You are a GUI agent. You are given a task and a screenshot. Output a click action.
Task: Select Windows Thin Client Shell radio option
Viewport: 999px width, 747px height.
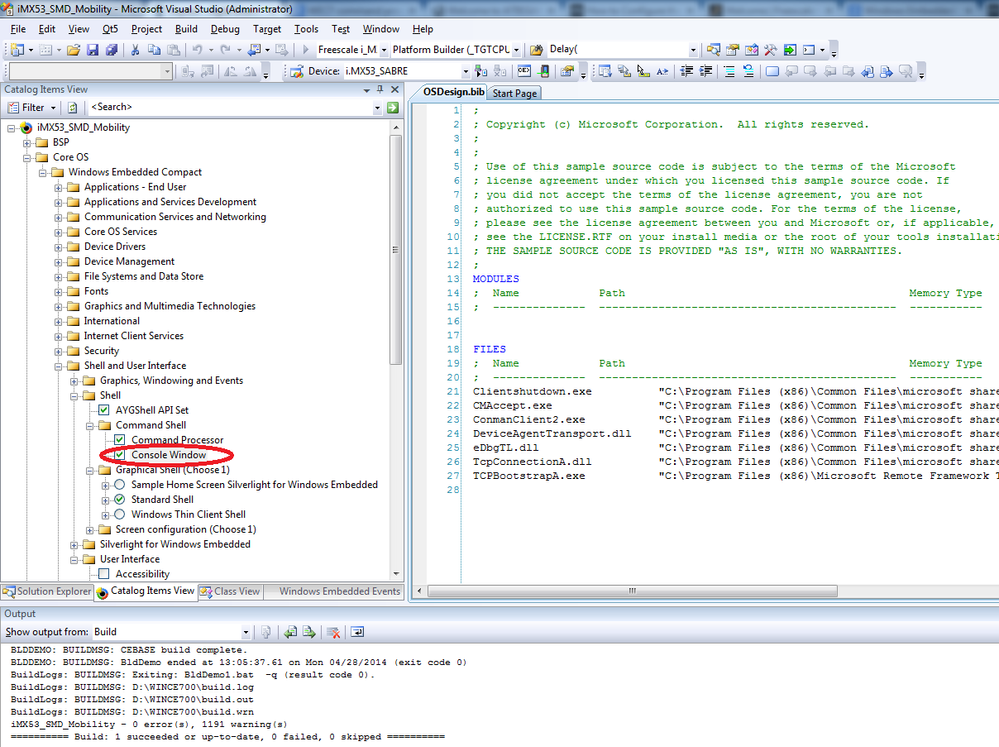click(120, 514)
